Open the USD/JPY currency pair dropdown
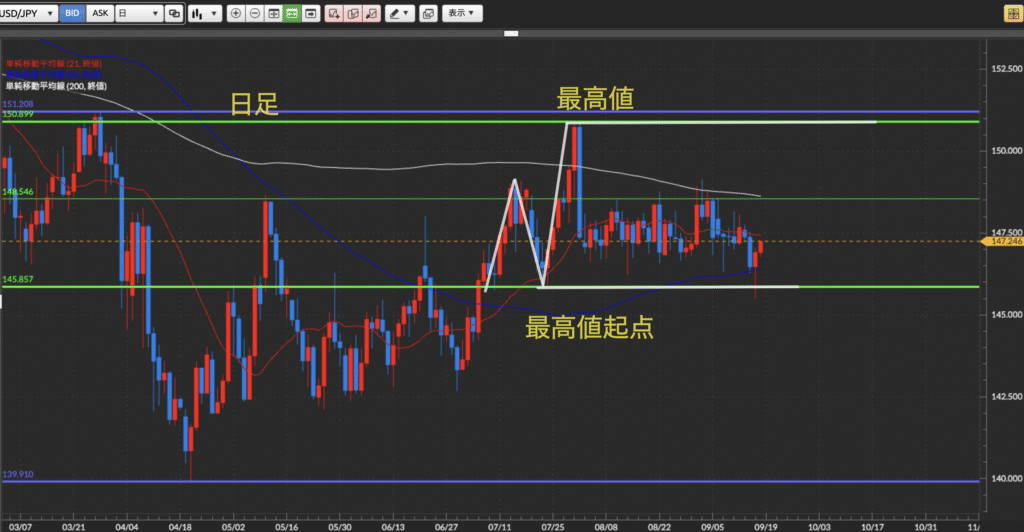Viewport: 1024px width, 532px height. tap(27, 13)
